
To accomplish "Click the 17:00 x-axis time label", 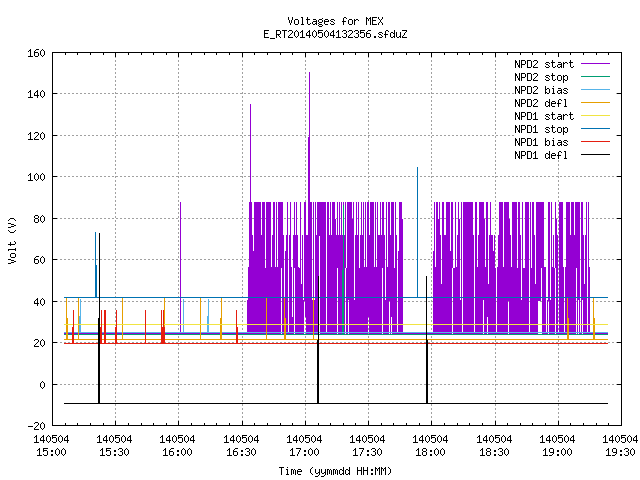I will [304, 452].
